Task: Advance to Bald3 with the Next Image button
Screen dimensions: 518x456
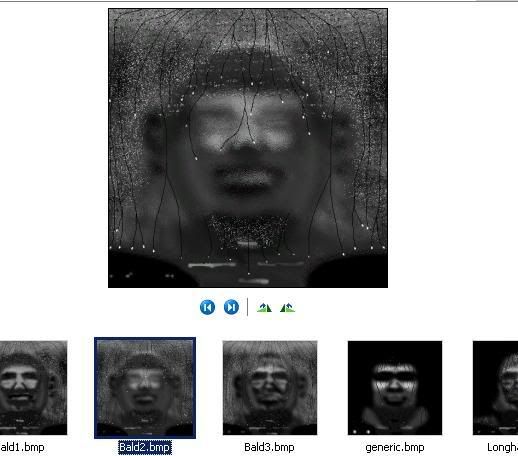Action: point(231,307)
